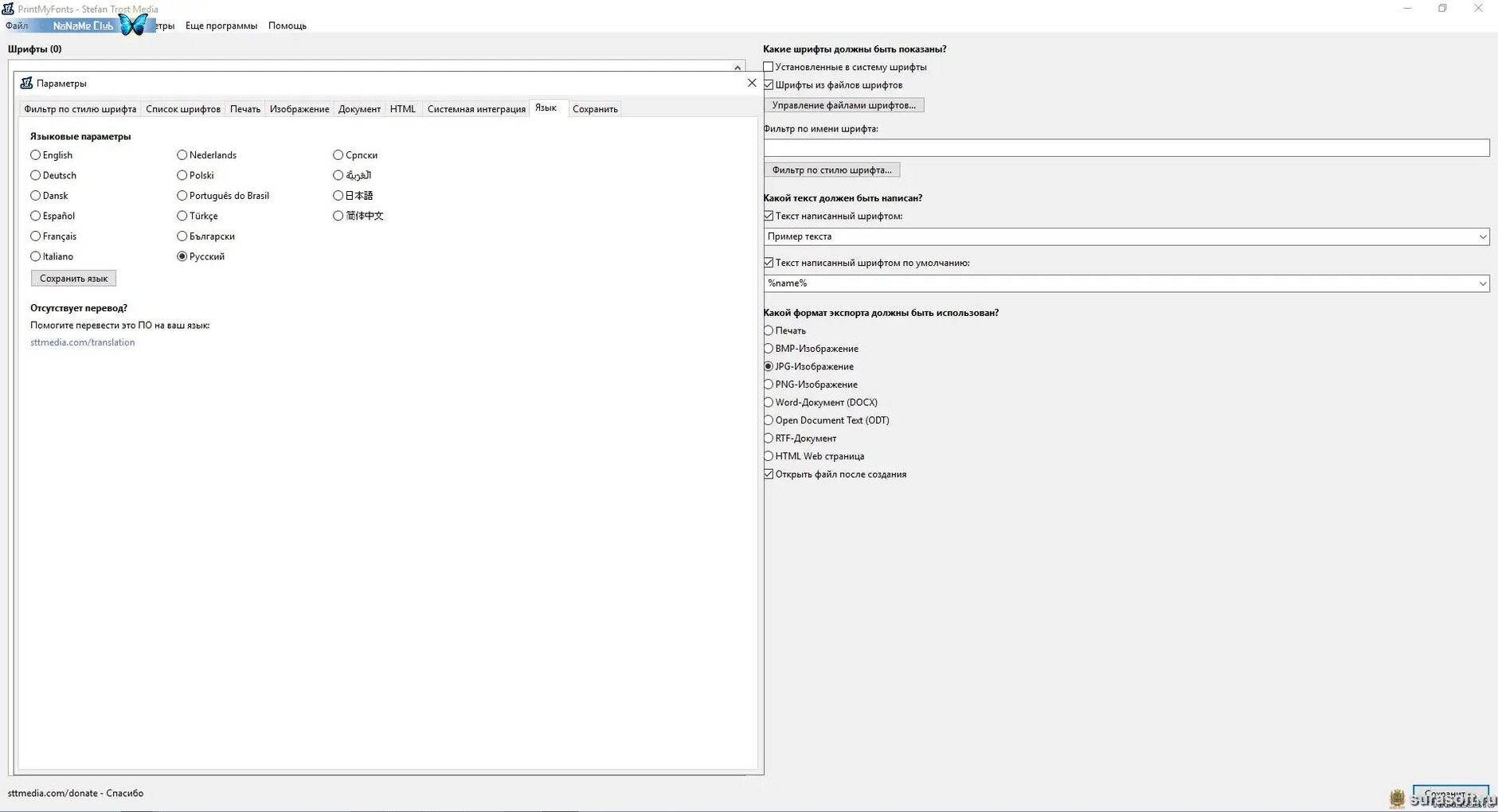Click the font name filter field

coord(1127,148)
